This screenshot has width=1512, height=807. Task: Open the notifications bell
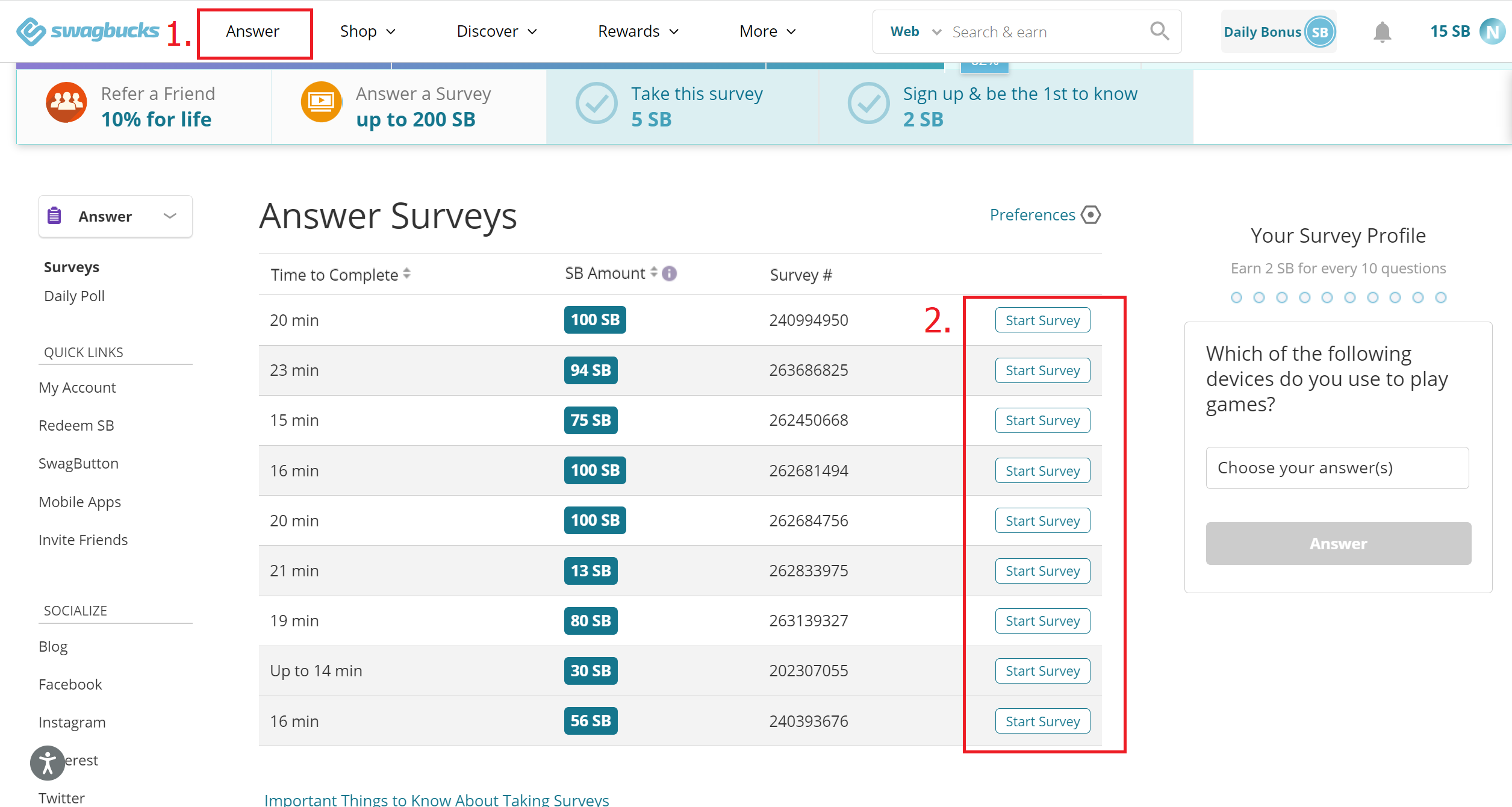tap(1382, 32)
